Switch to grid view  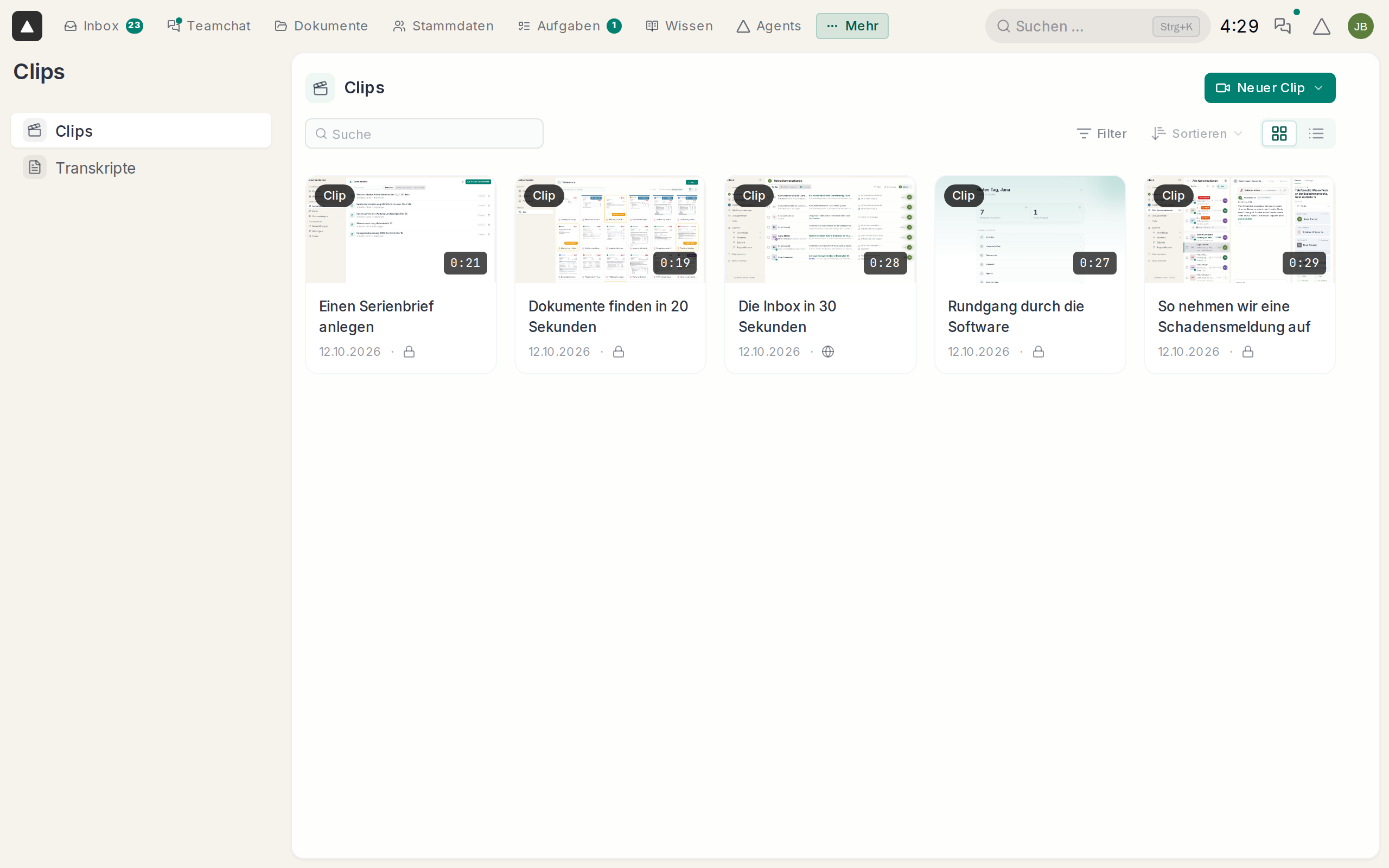(1279, 134)
